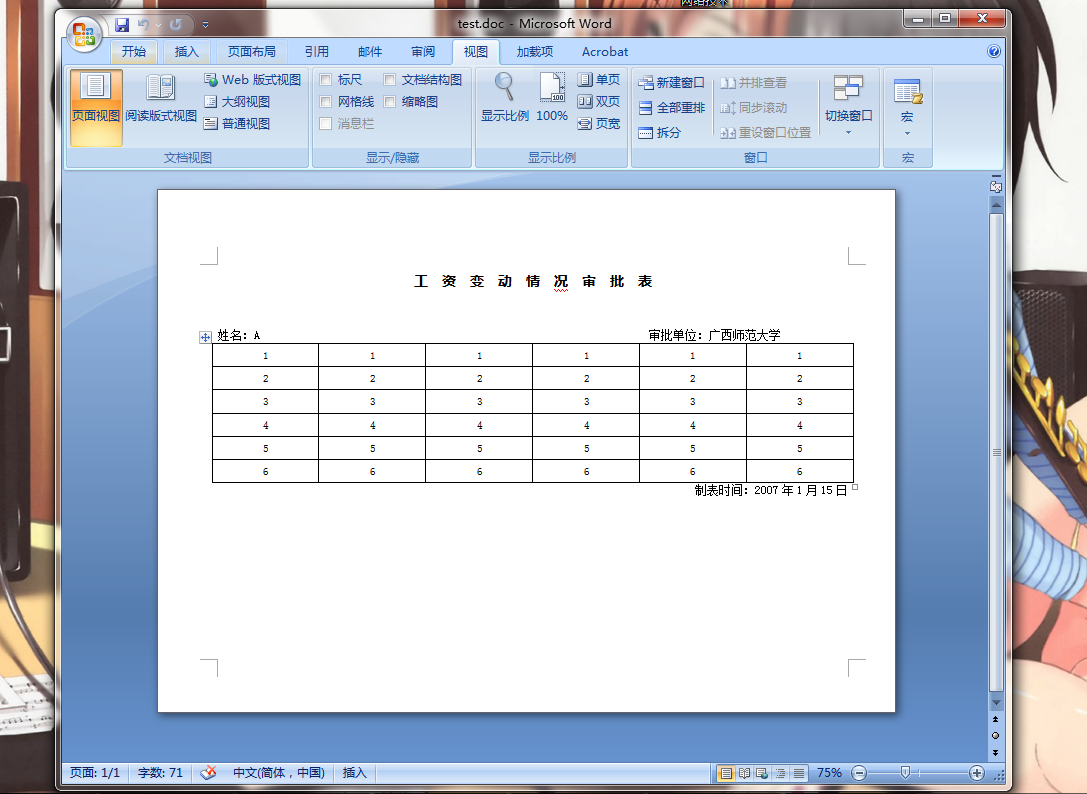Show 网格线 gridlines
This screenshot has width=1087, height=794.
[x=326, y=101]
